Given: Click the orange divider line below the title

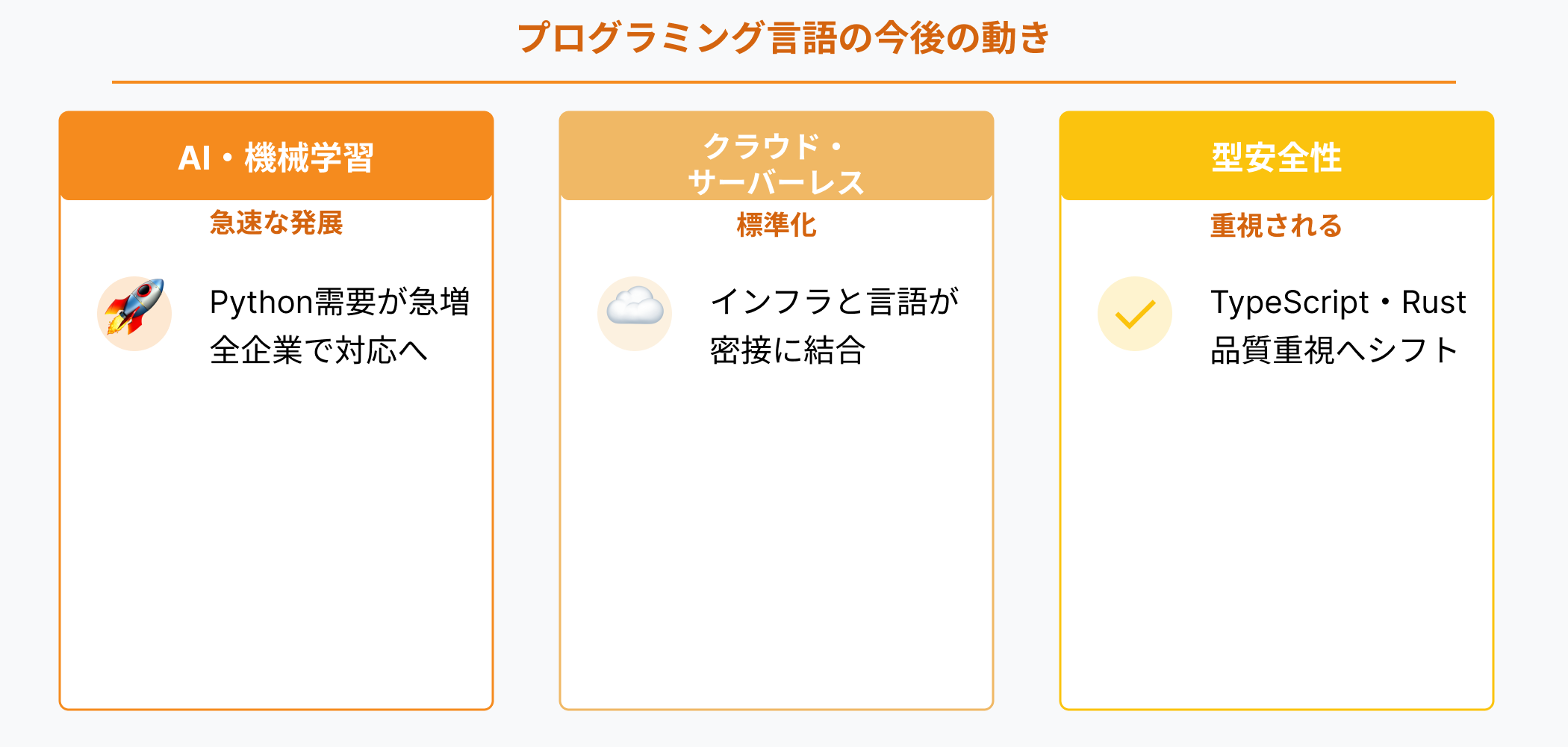Looking at the screenshot, I should point(784,82).
